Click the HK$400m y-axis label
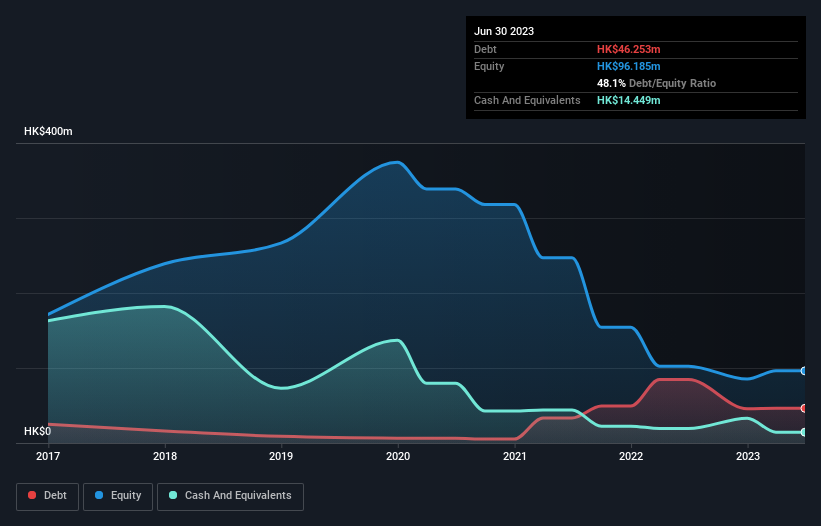 click(x=48, y=131)
